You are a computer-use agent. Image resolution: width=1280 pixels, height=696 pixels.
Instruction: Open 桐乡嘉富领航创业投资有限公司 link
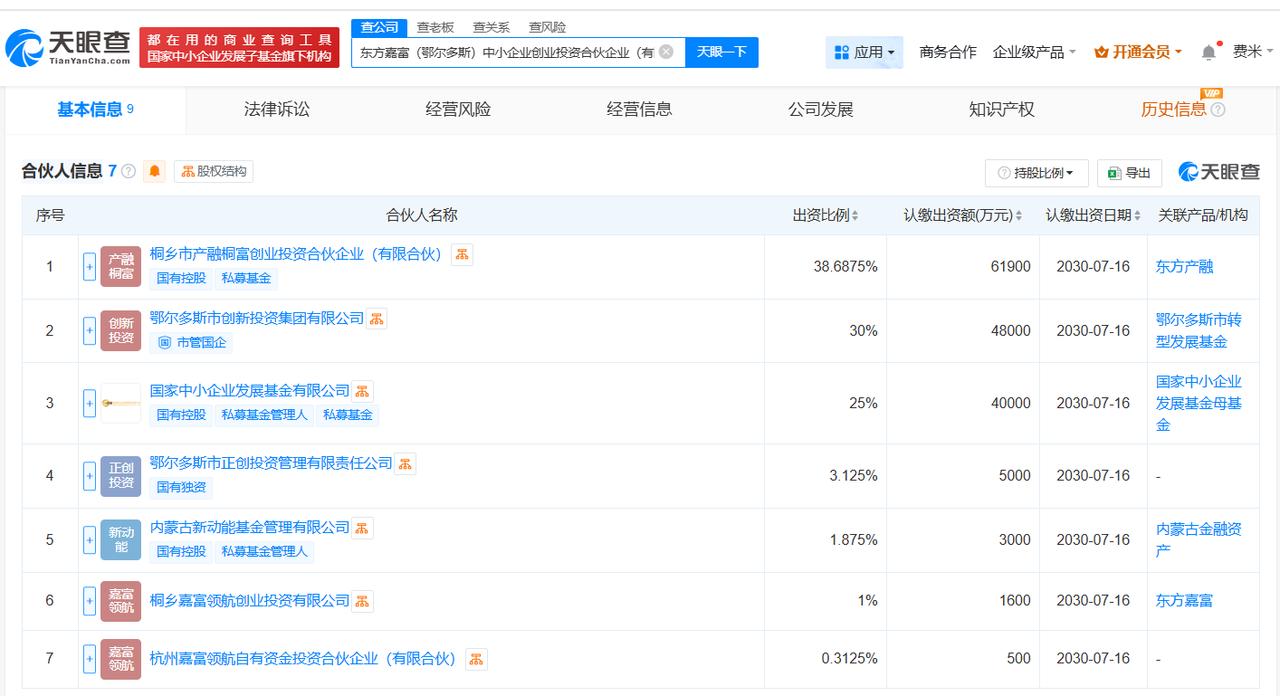coord(250,601)
